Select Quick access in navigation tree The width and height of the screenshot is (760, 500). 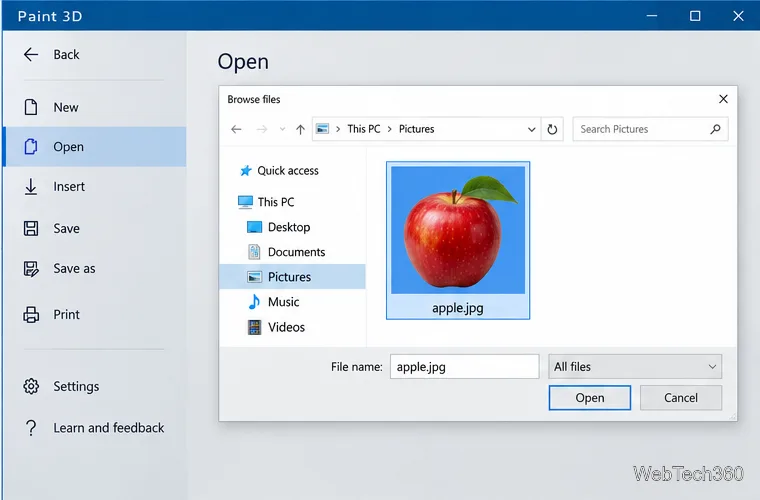pyautogui.click(x=288, y=171)
